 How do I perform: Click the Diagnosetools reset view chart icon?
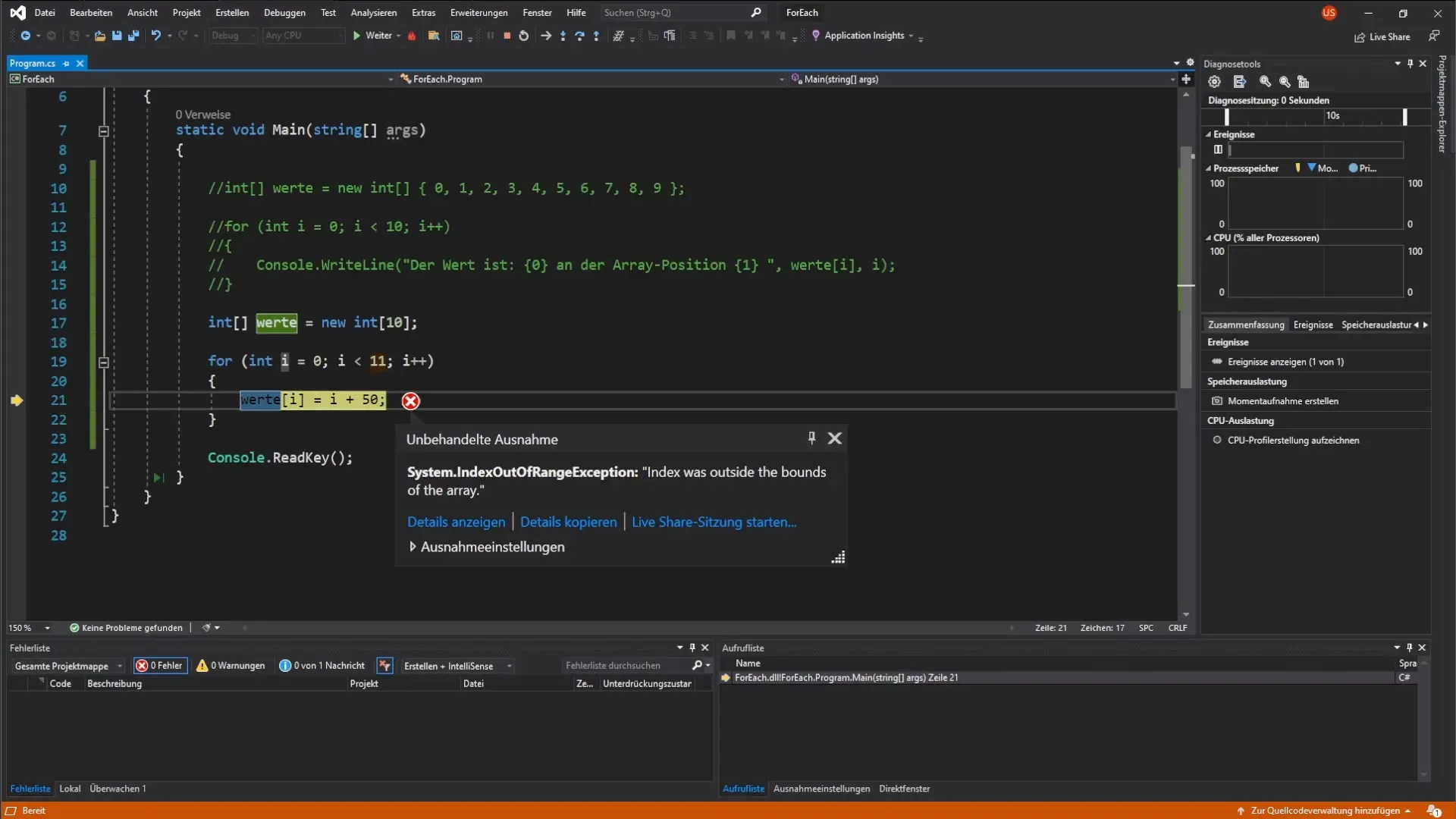tap(1303, 82)
